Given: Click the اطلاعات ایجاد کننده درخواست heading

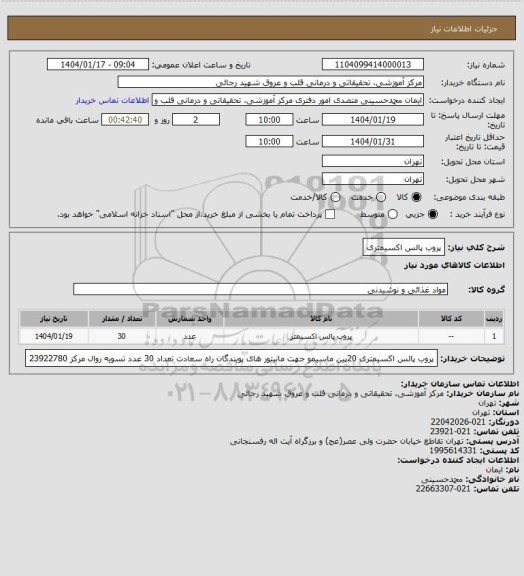Looking at the screenshot, I should (x=458, y=460).
